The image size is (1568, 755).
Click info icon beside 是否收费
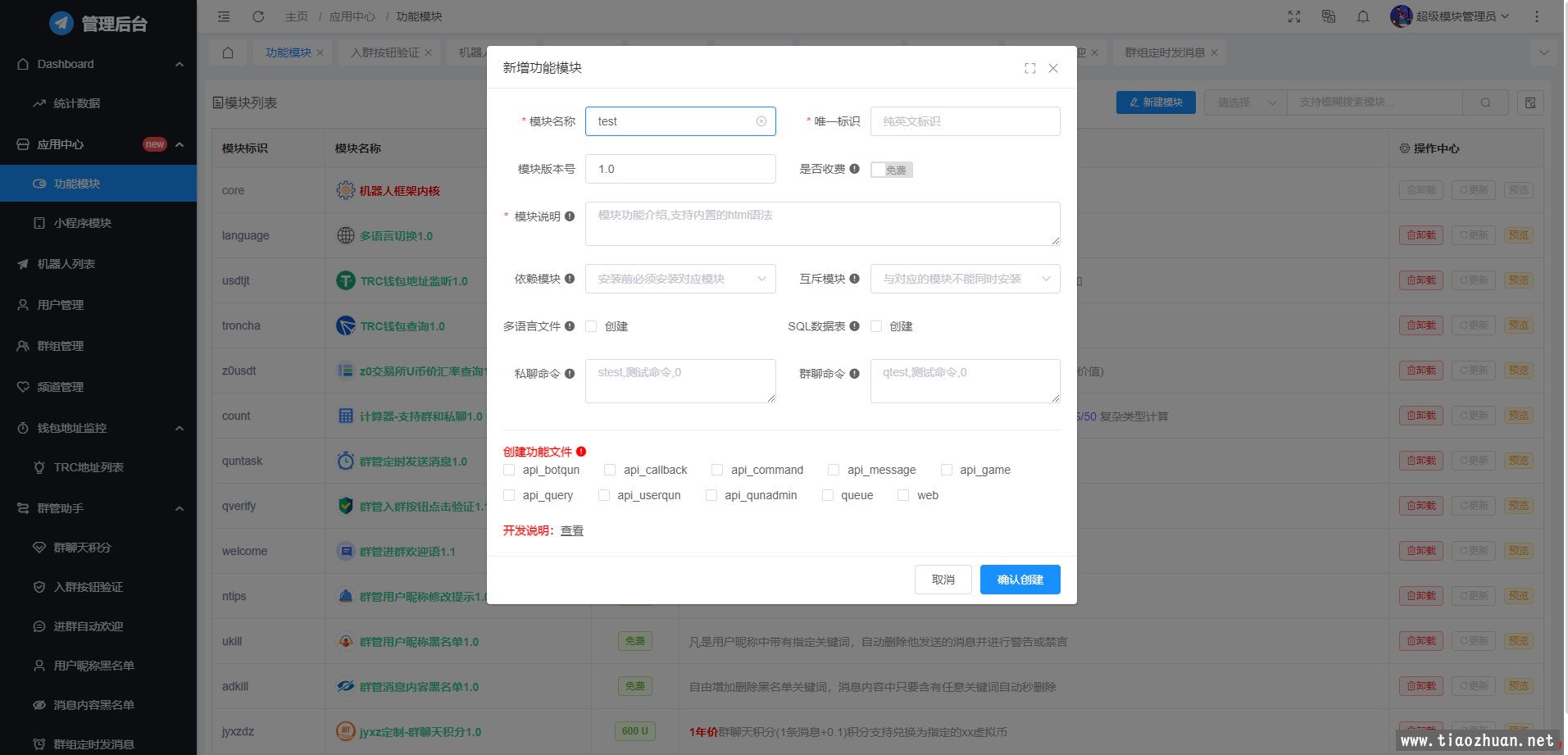click(855, 169)
